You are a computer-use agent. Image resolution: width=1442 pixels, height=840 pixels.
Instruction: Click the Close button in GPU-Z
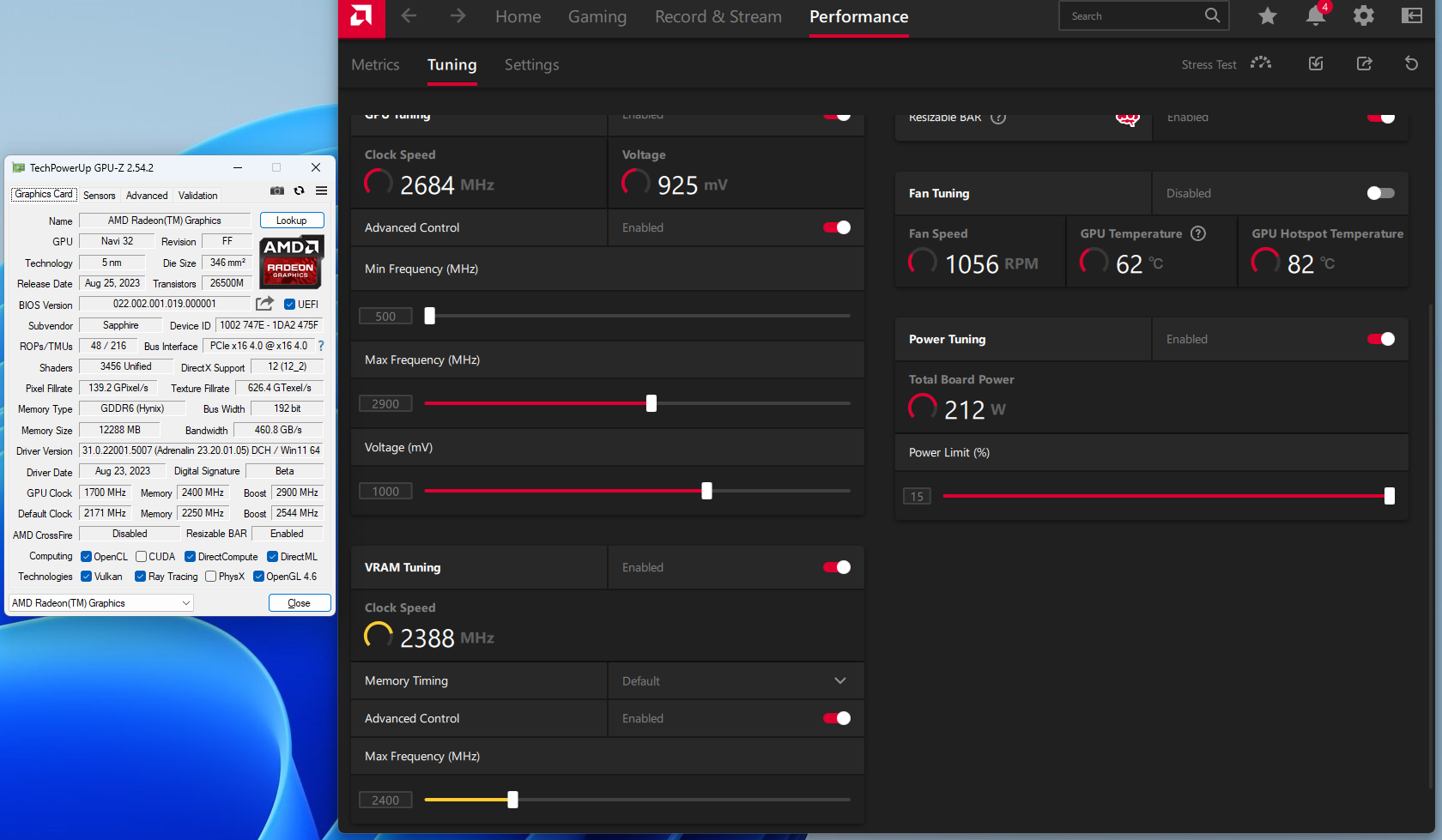pos(300,603)
